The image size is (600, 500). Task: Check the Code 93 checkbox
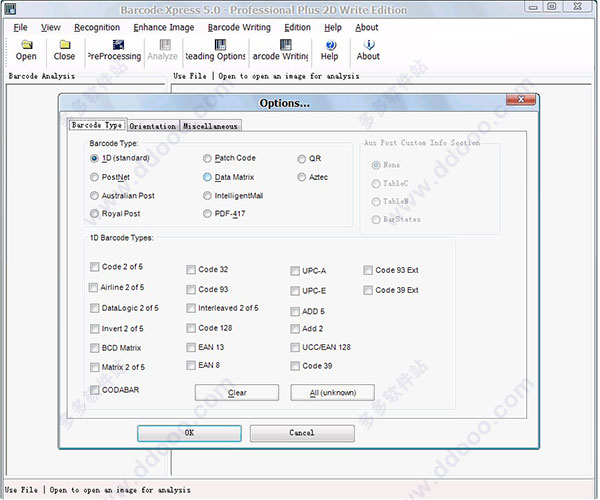pyautogui.click(x=191, y=290)
